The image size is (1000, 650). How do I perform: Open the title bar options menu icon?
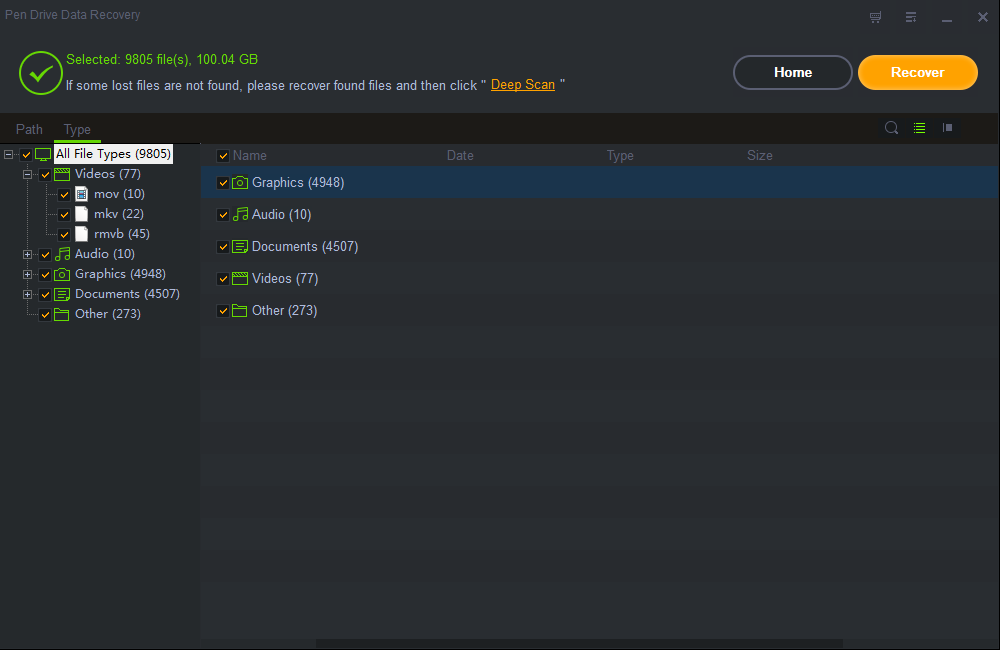click(911, 17)
